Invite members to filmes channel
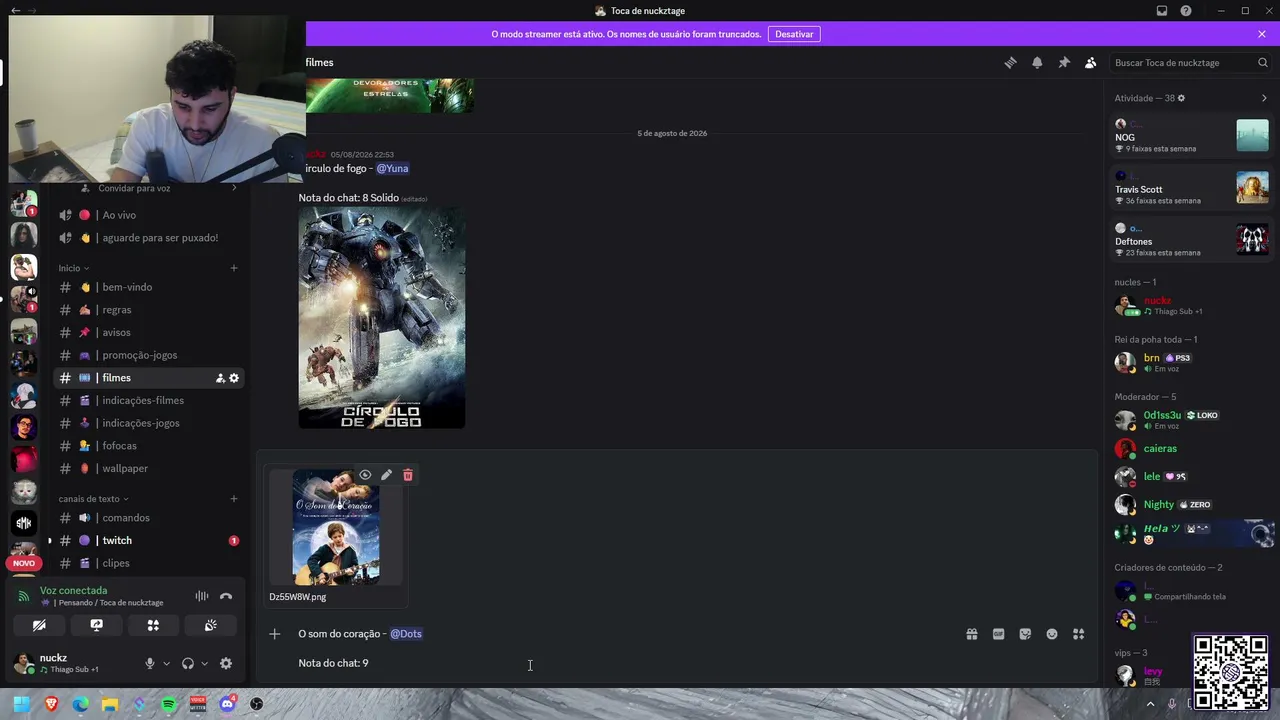Image resolution: width=1280 pixels, height=720 pixels. click(x=220, y=378)
